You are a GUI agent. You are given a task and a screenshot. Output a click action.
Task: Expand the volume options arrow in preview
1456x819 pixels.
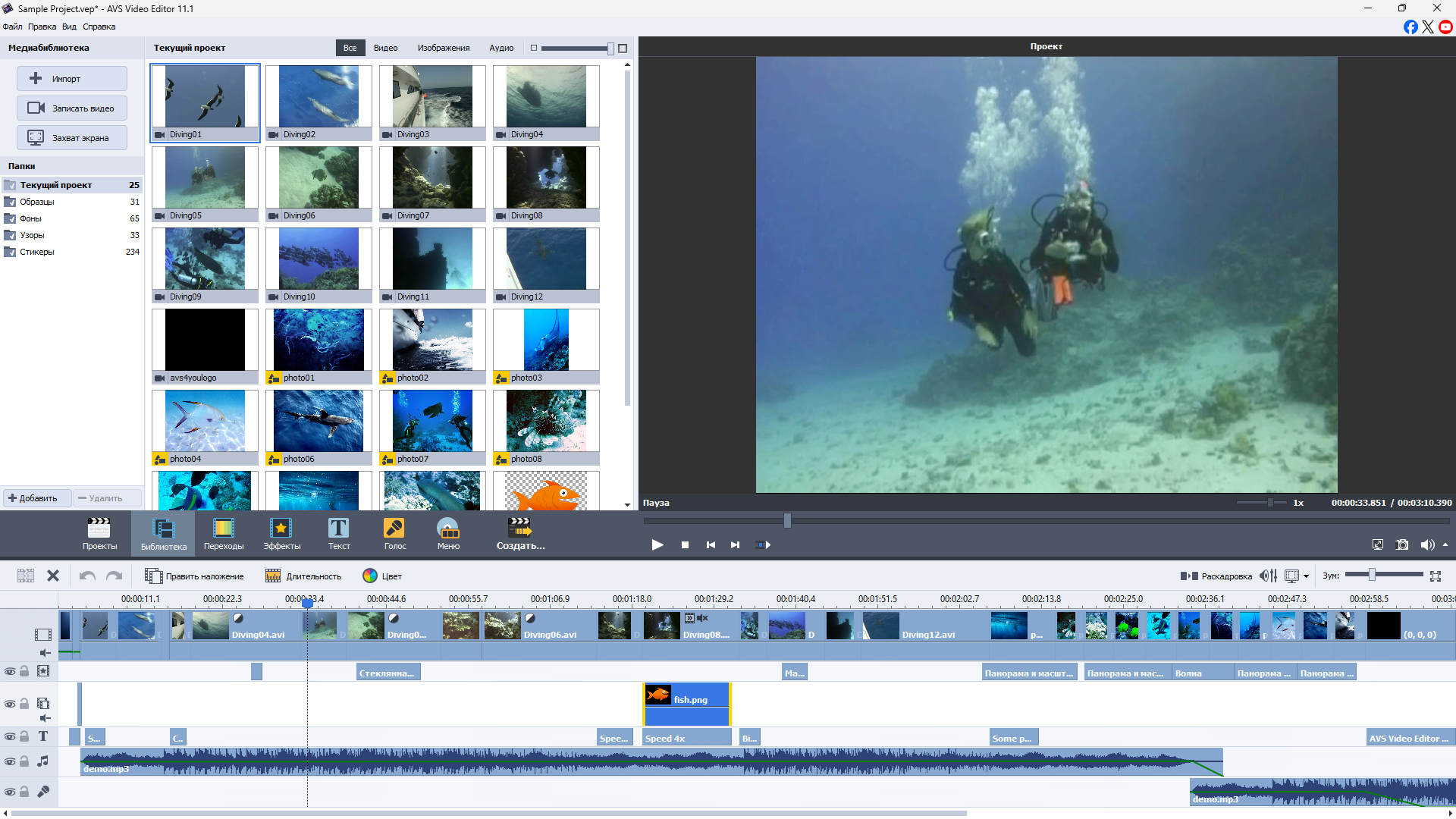coord(1445,544)
